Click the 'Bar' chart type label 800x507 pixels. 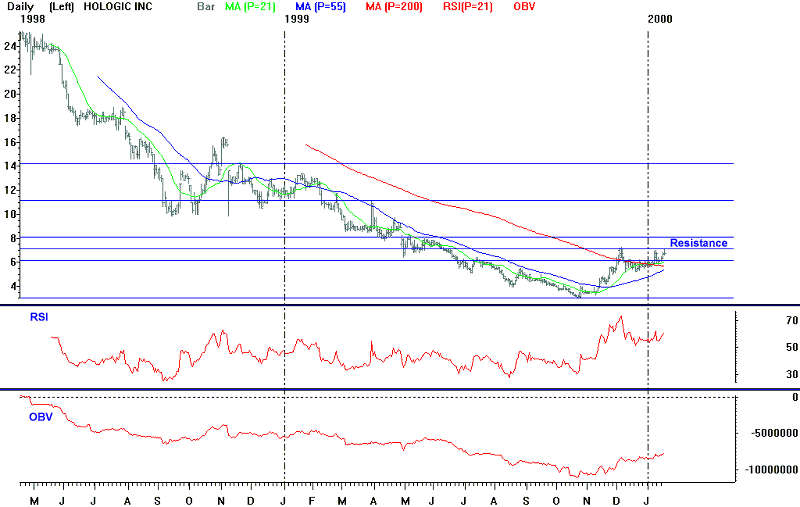[206, 7]
